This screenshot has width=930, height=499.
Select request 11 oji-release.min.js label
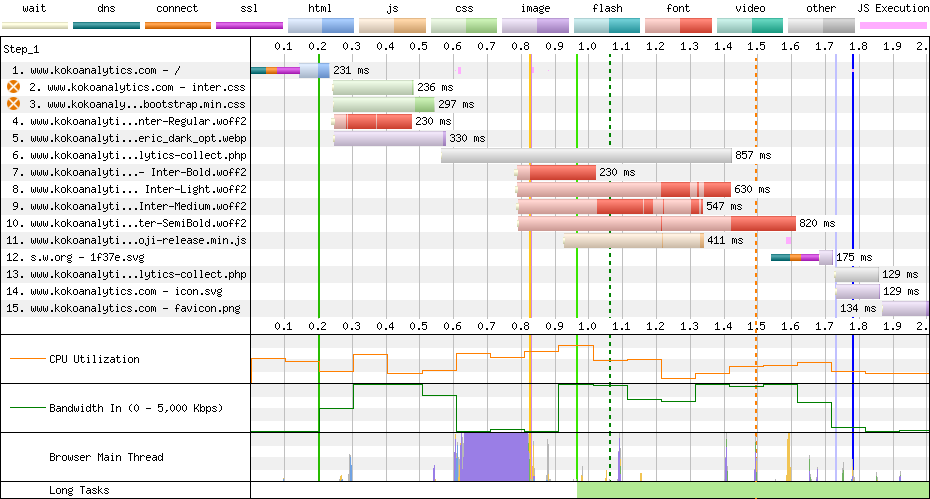(126, 240)
